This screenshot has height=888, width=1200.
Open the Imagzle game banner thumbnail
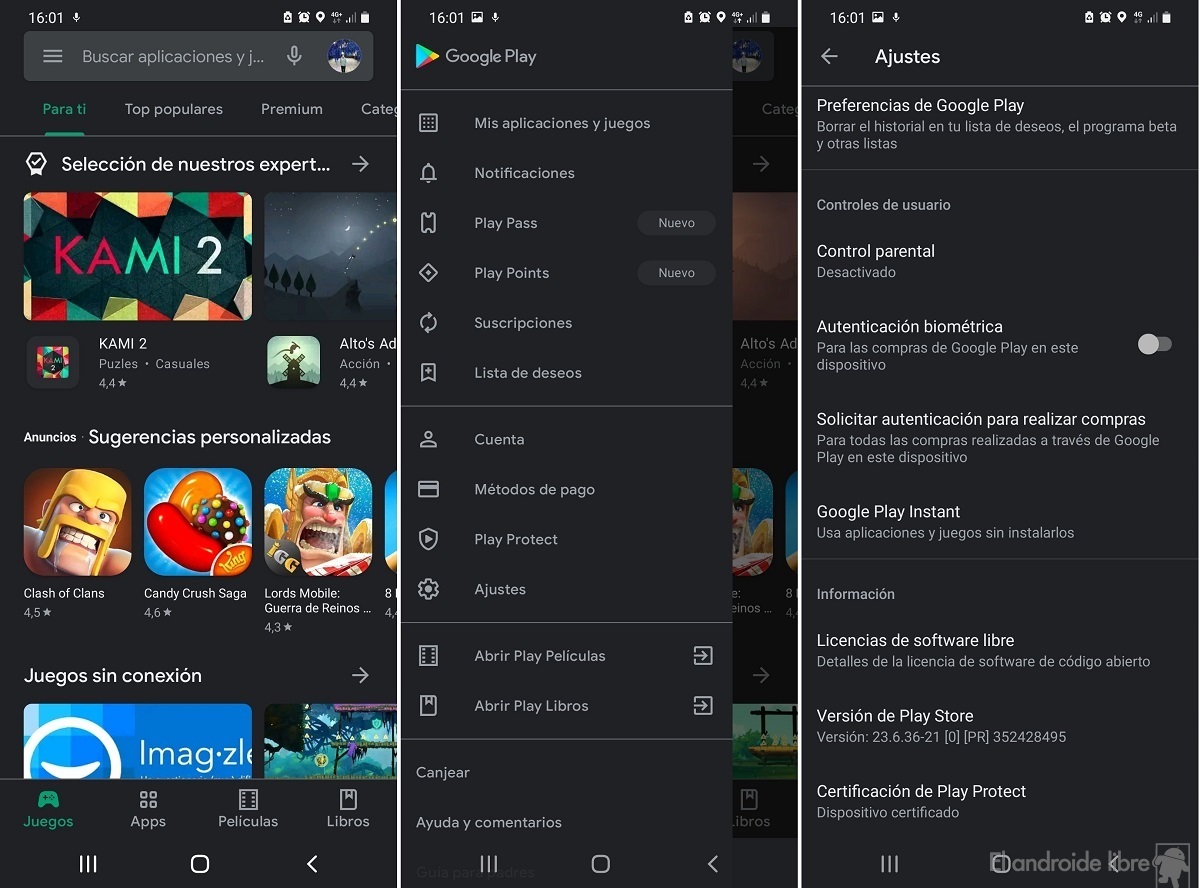[x=138, y=741]
